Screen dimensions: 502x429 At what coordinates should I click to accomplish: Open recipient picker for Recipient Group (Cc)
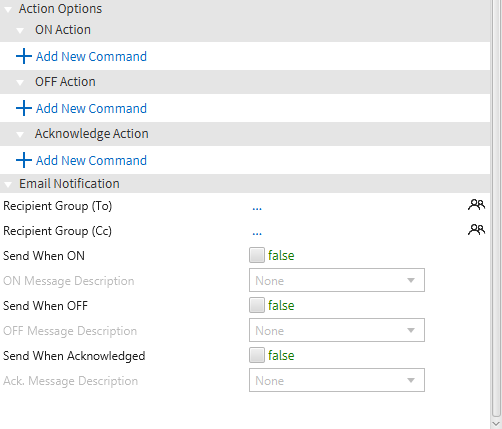tap(476, 229)
